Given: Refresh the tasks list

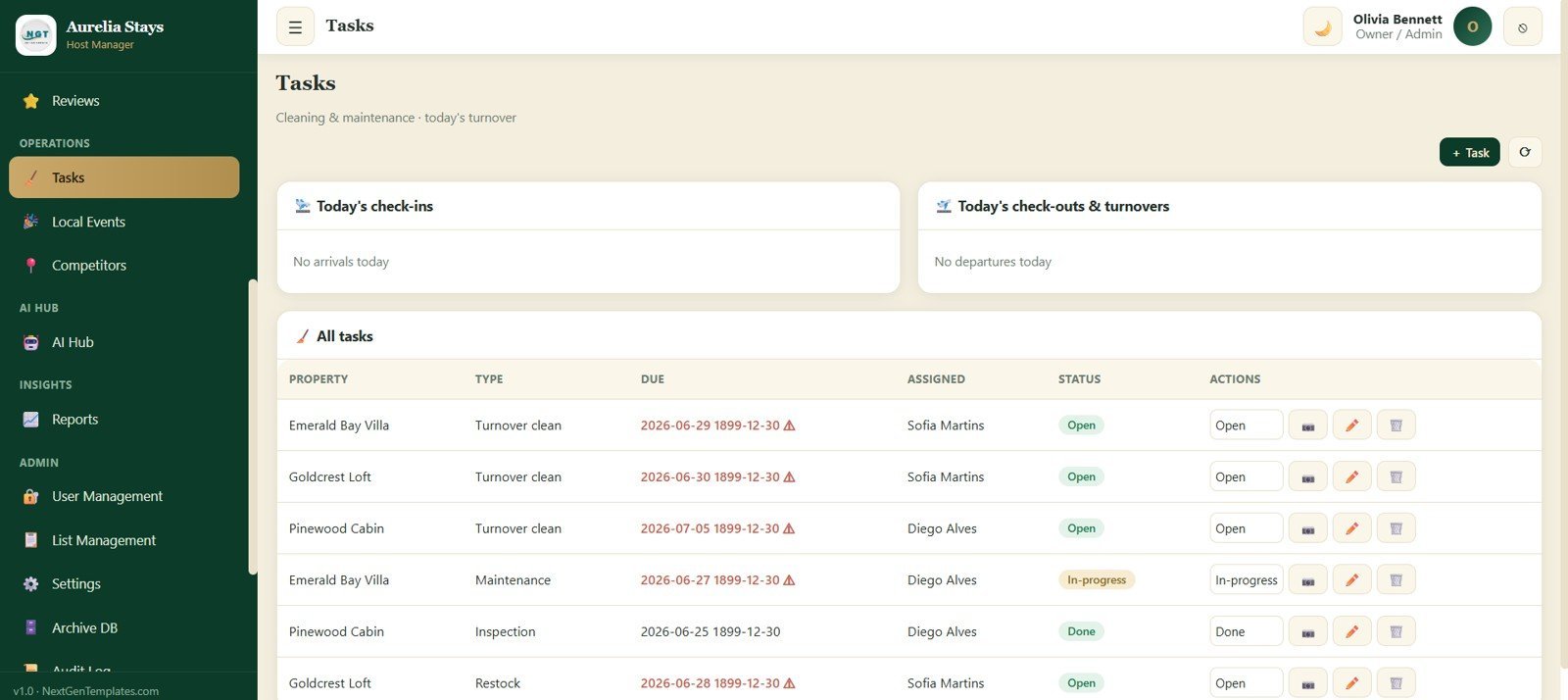Looking at the screenshot, I should point(1524,152).
